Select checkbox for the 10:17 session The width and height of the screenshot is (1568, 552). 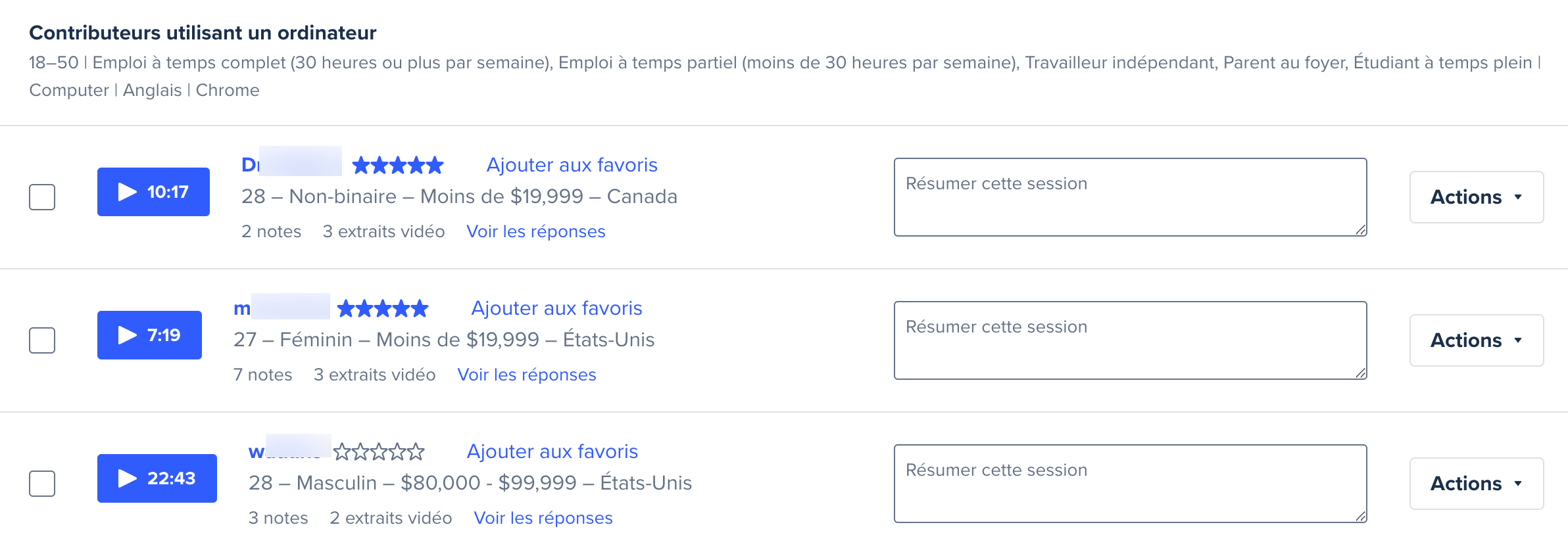[x=42, y=197]
